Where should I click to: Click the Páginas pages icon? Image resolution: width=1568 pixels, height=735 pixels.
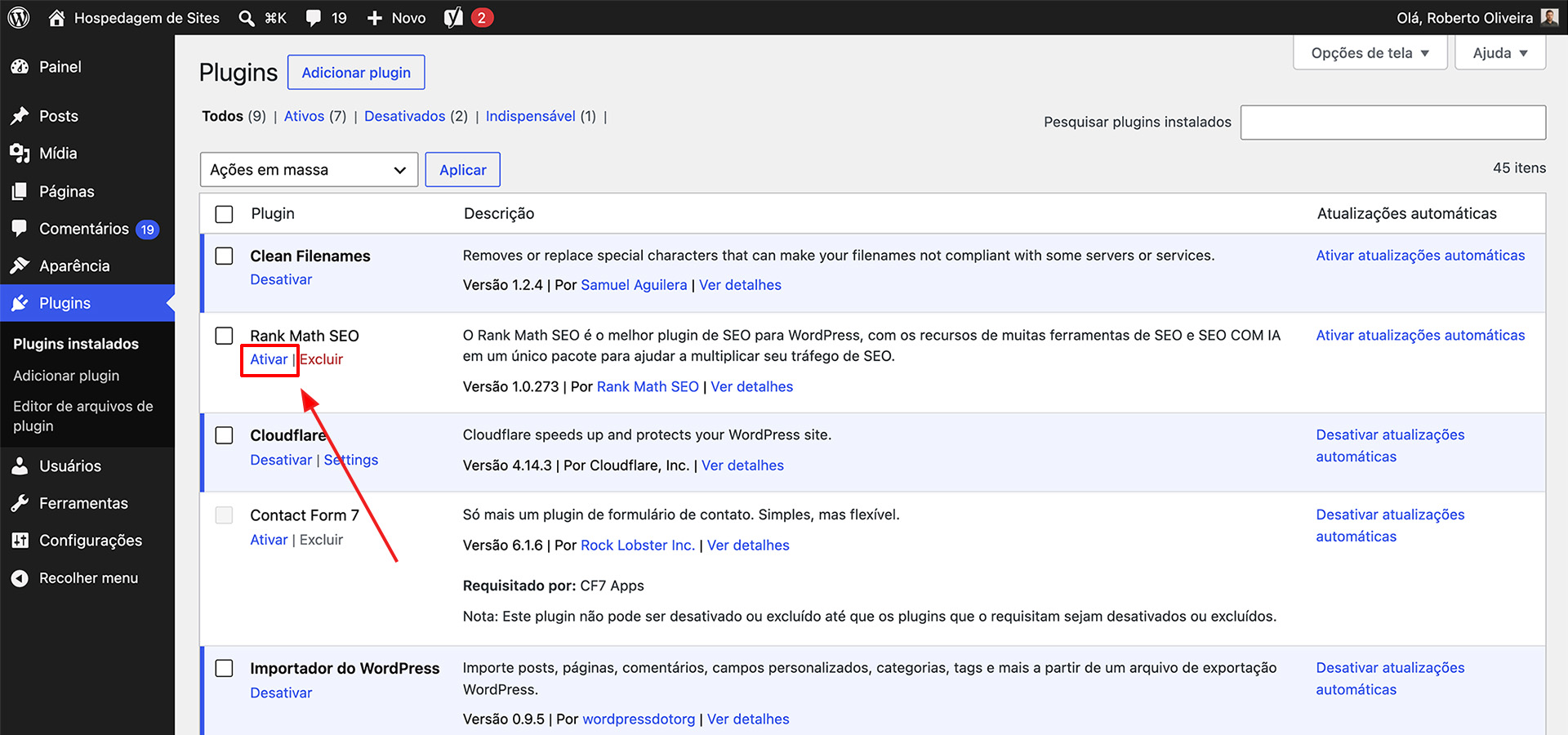[x=20, y=191]
